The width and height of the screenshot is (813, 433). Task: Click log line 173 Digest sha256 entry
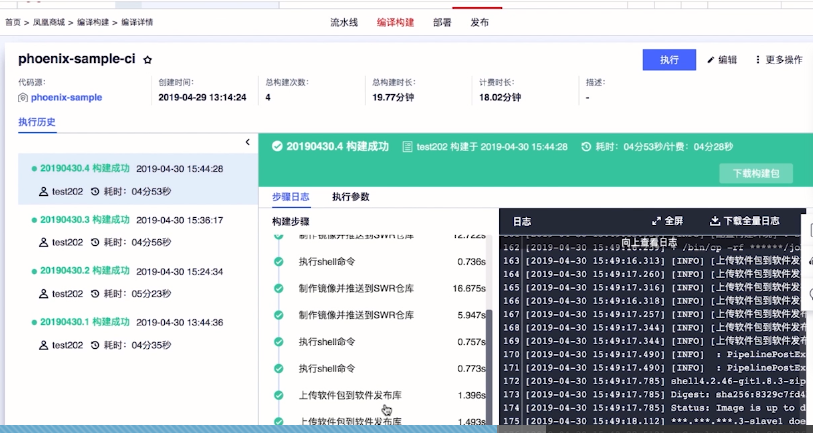click(654, 395)
